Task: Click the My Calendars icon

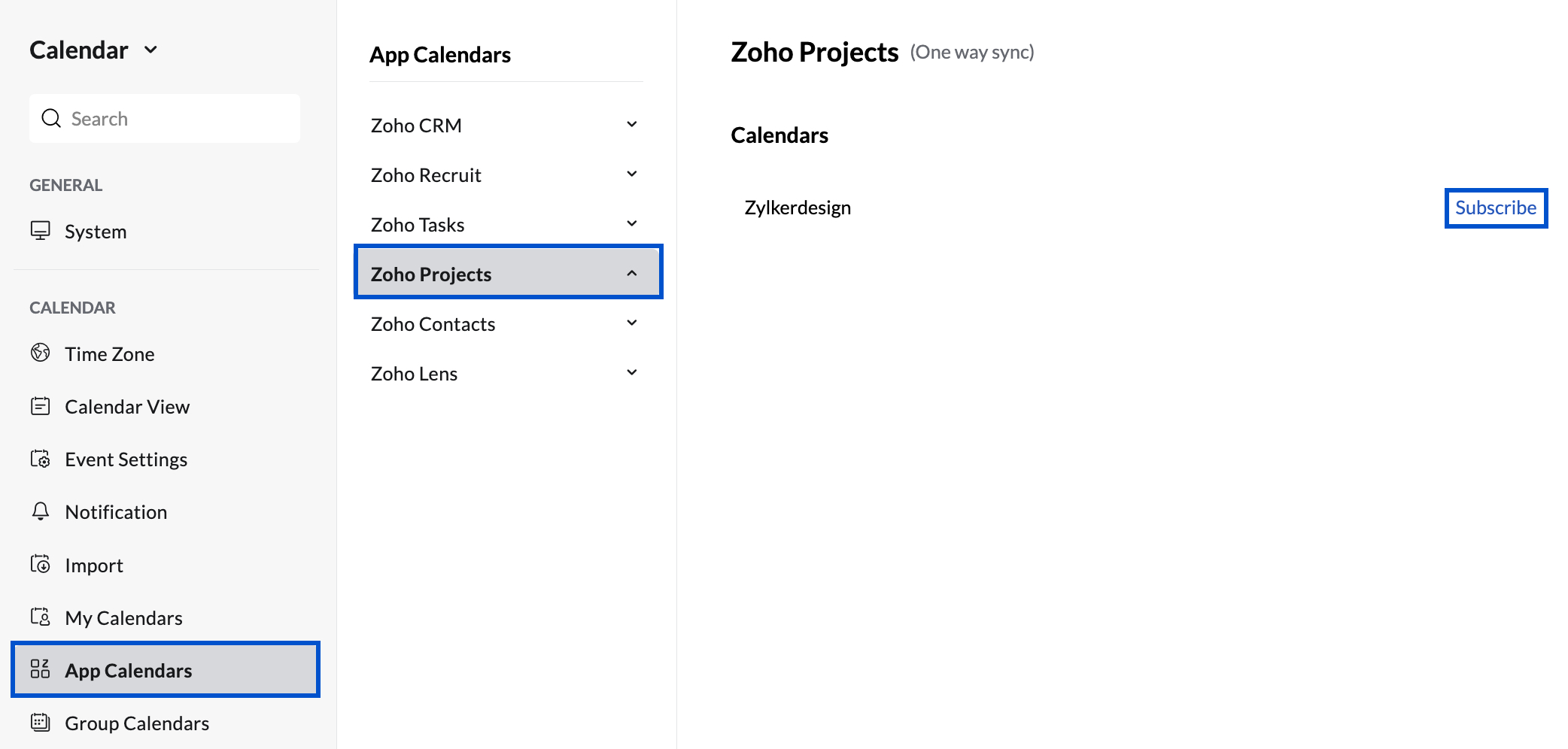Action: coord(41,617)
